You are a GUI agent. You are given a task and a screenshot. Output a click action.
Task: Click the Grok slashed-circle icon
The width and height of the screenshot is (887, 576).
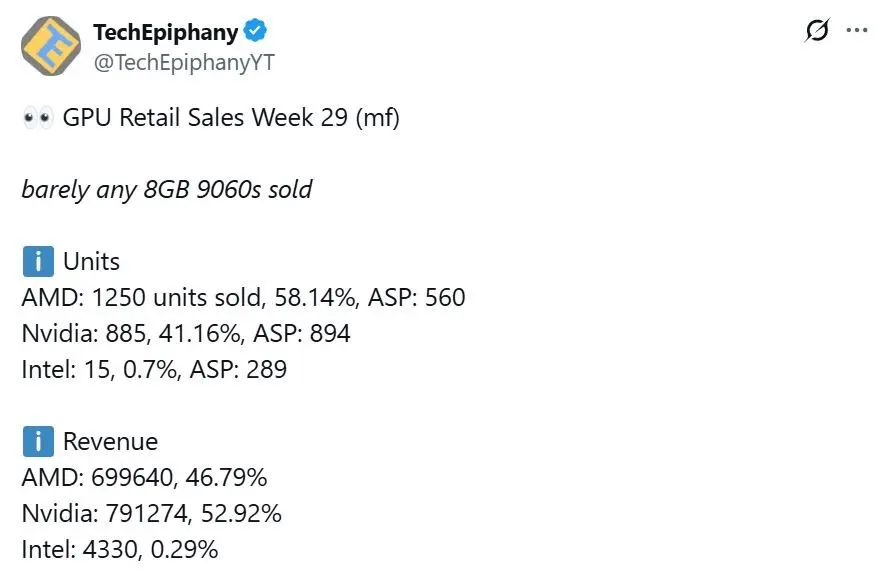[816, 31]
